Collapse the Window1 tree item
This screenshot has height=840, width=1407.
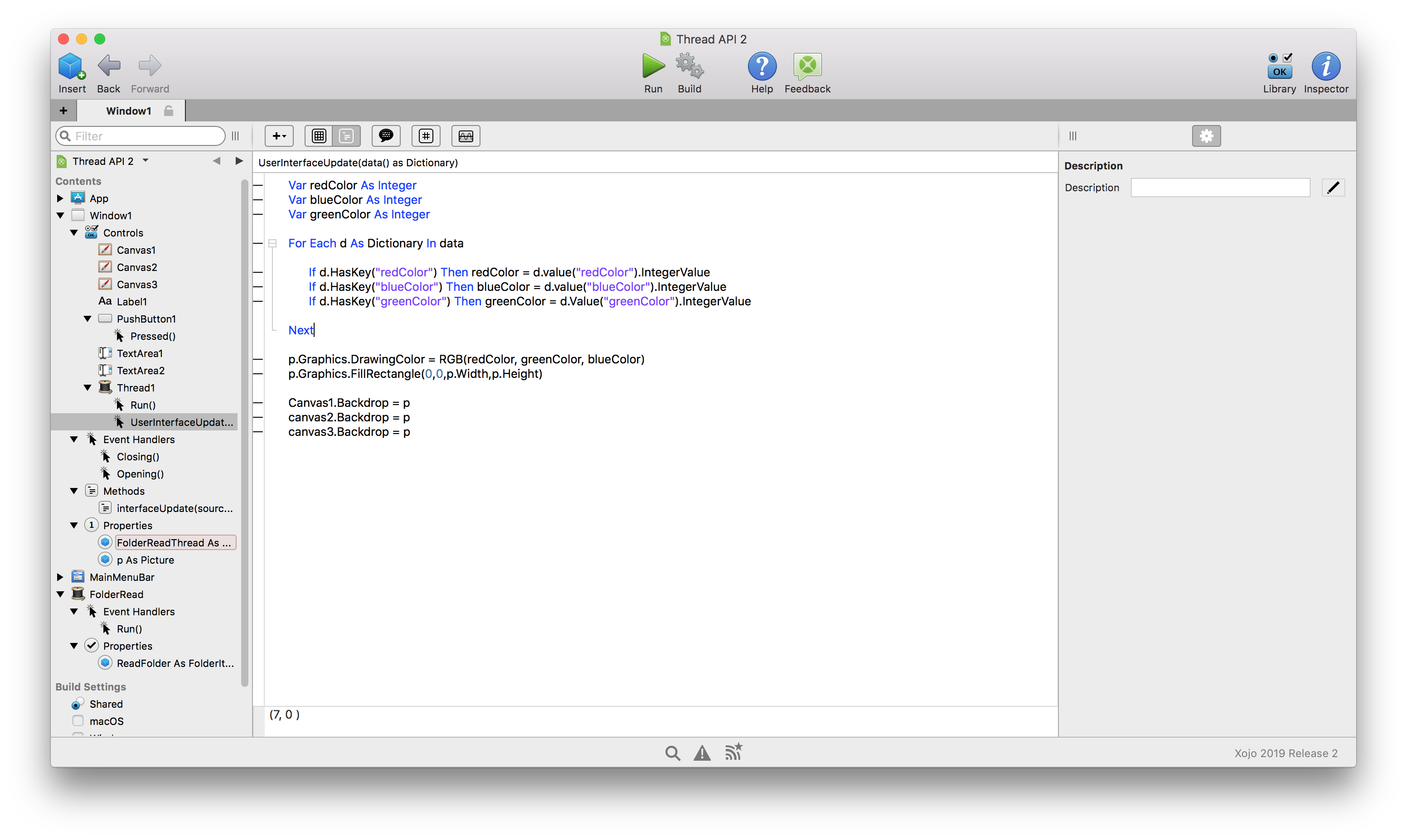coord(60,215)
